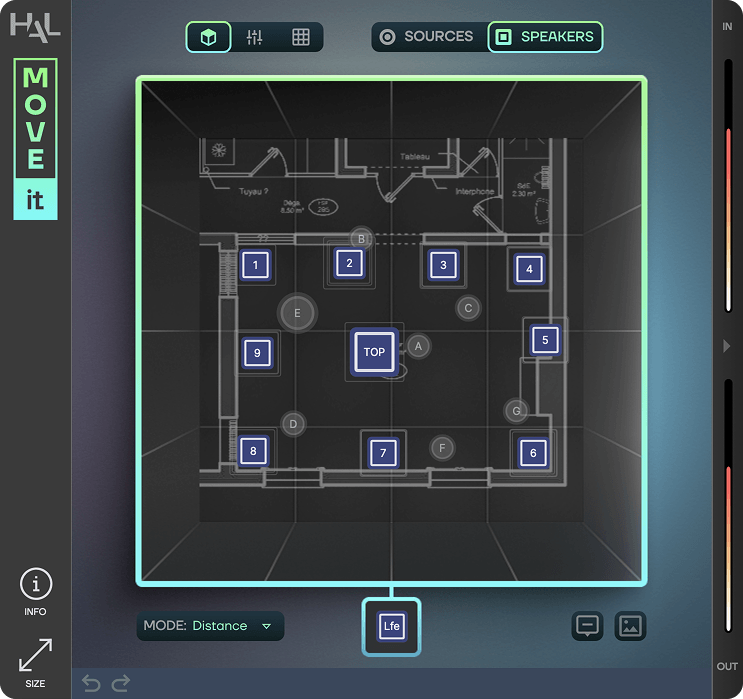Select source E circle
This screenshot has width=743, height=699.
click(297, 313)
